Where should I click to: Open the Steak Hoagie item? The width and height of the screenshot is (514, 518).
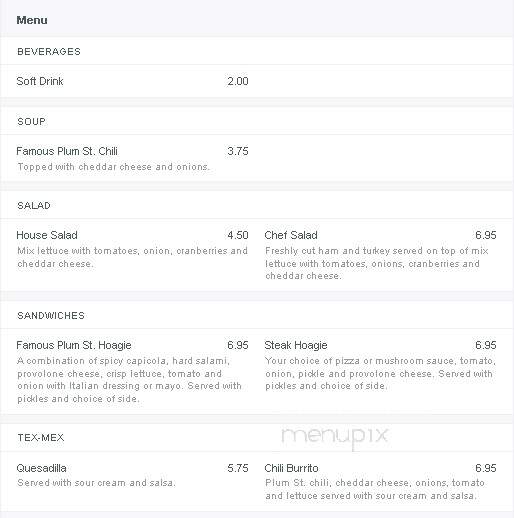pos(296,345)
